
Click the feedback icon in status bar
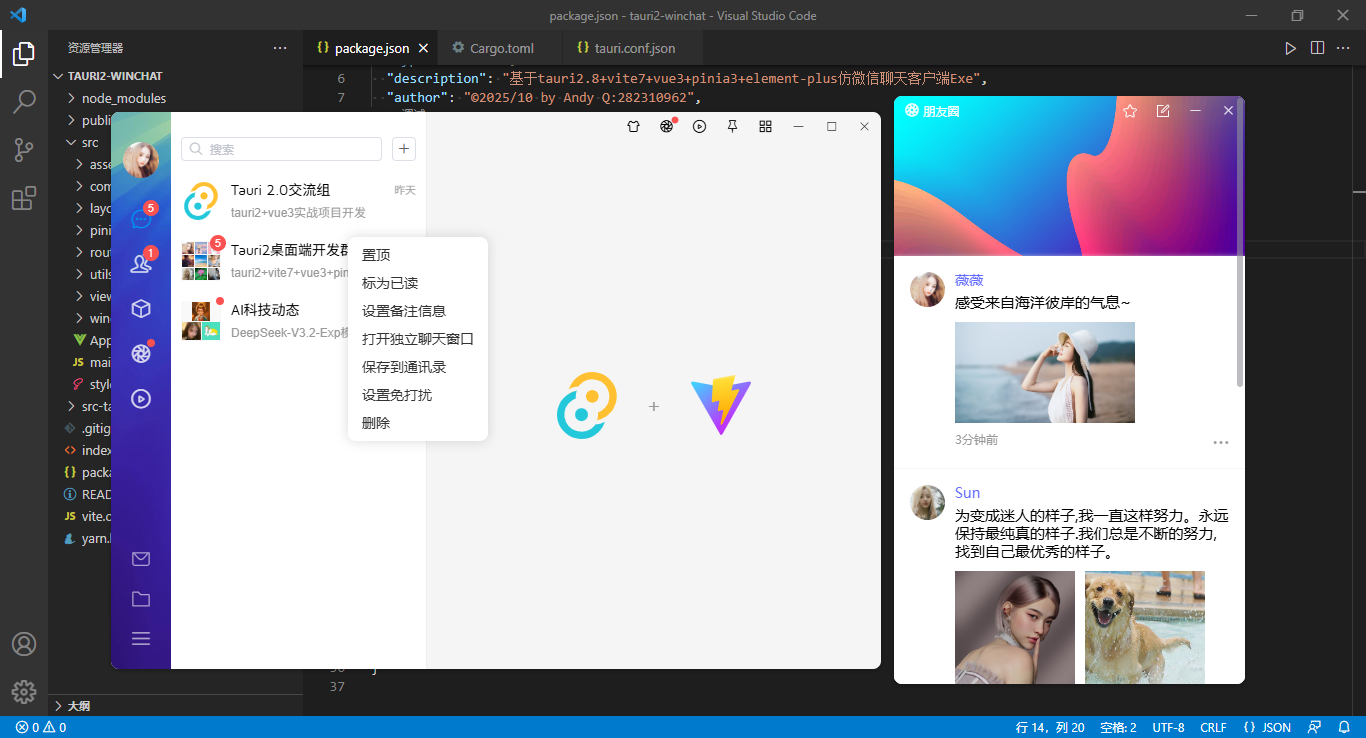(1314, 727)
